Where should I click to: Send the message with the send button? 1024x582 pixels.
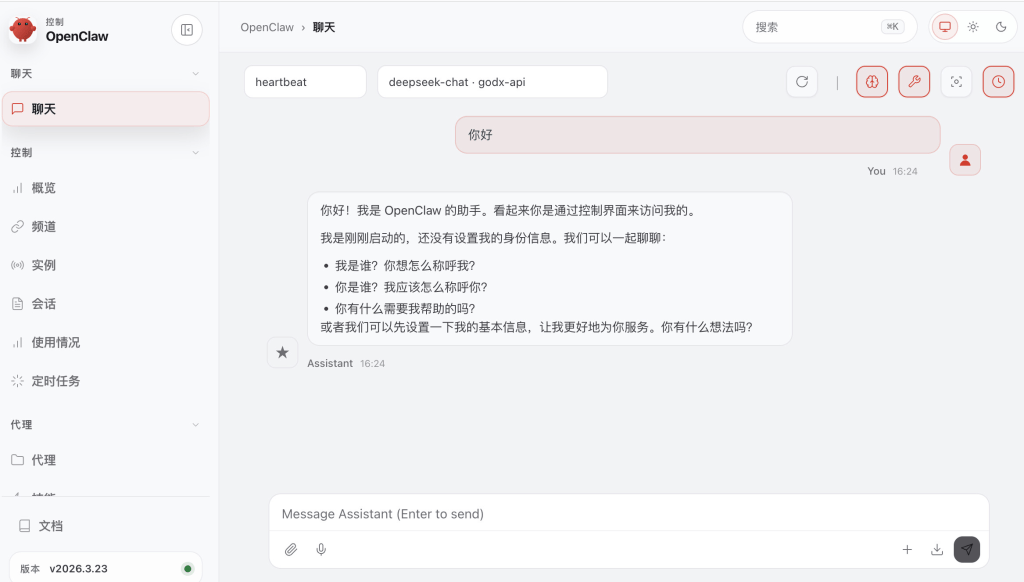point(966,549)
